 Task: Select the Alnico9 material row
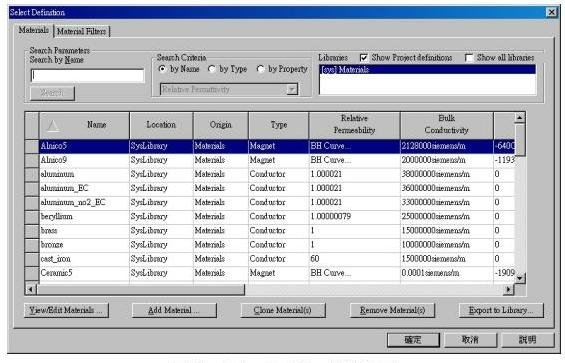277,160
